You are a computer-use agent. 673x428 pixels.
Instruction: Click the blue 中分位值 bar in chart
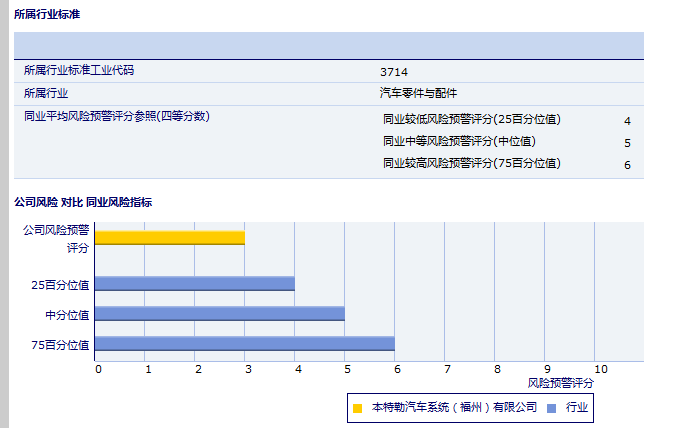(x=220, y=313)
